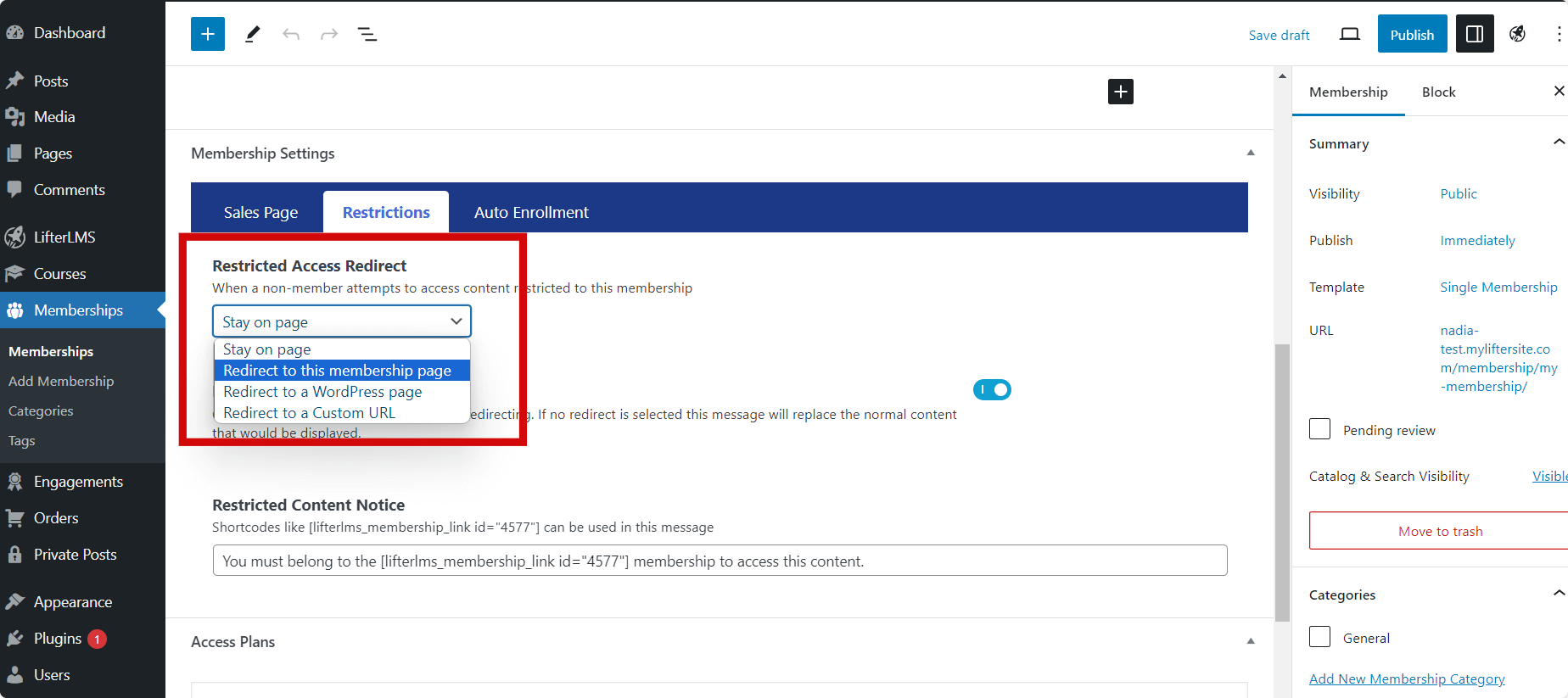Open Add Membership submenu item
Image resolution: width=1568 pixels, height=698 pixels.
coord(61,381)
